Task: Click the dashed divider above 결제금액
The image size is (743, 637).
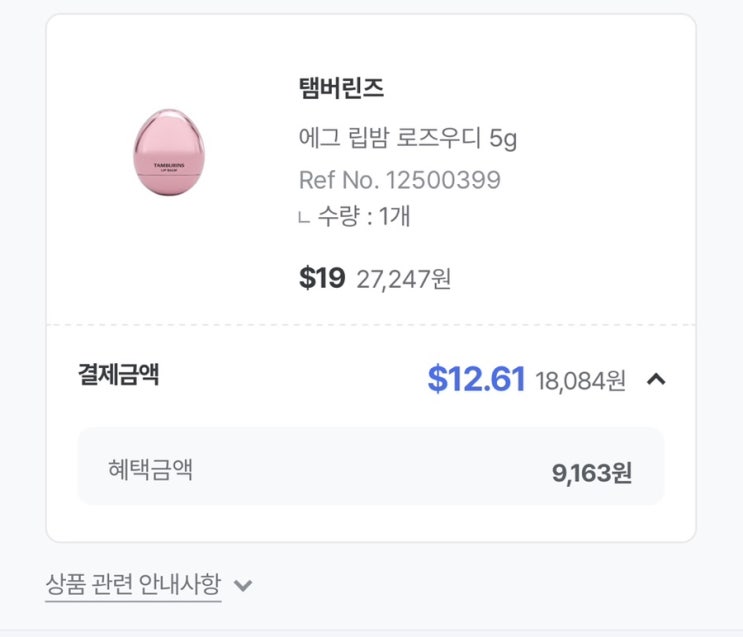Action: 370,324
